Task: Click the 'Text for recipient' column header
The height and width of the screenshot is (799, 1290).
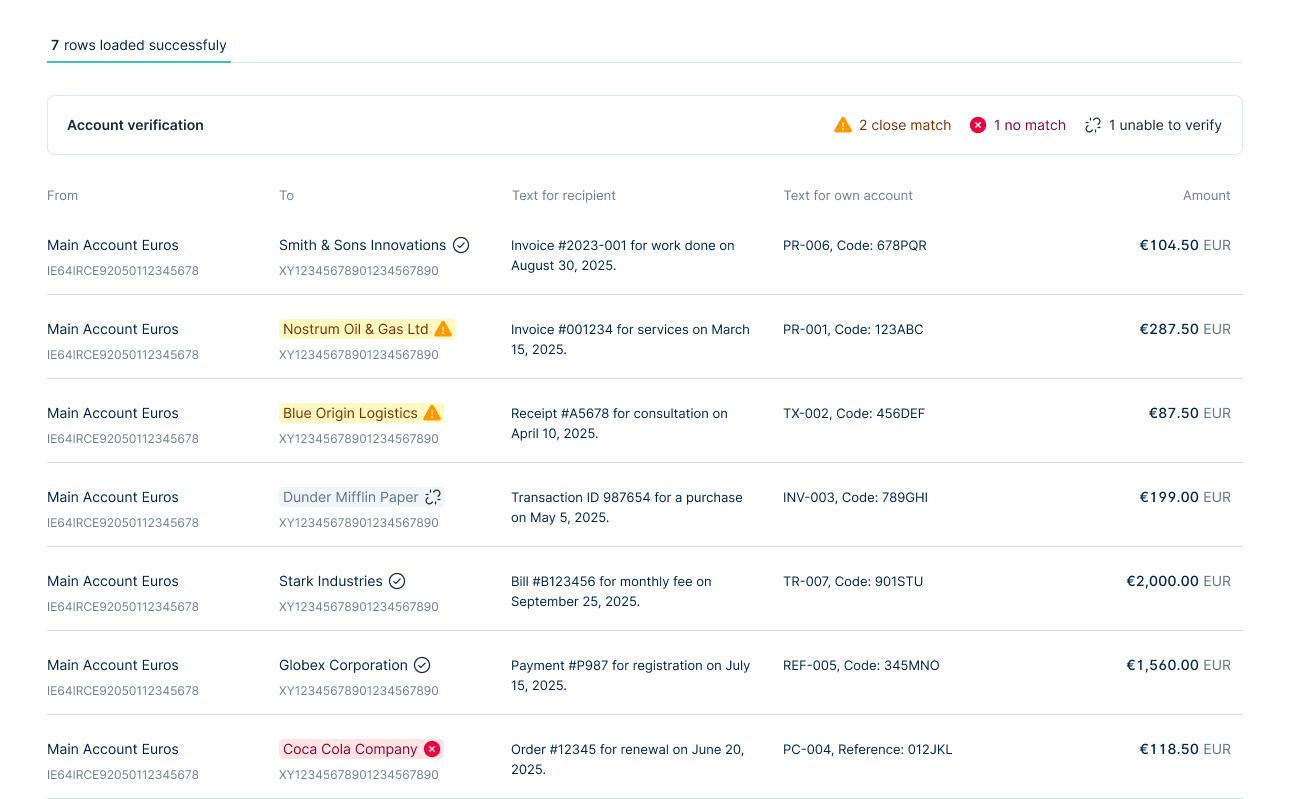Action: [x=564, y=195]
